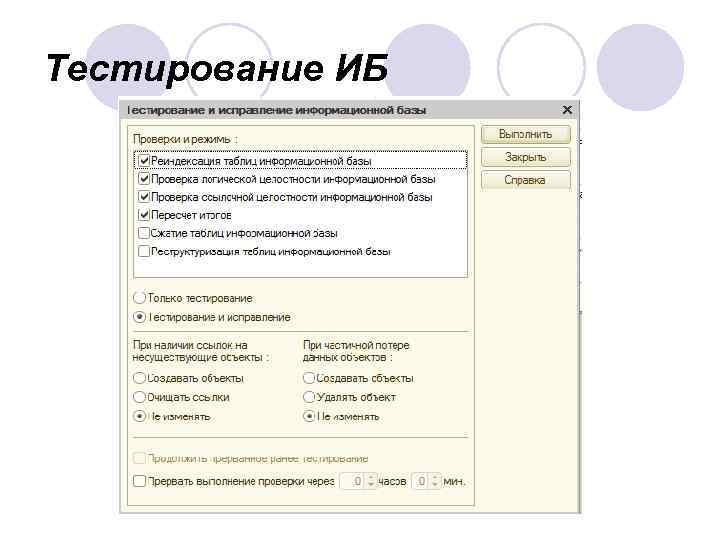Click the мин. number input field
Image resolution: width=720 pixels, height=540 pixels.
click(x=421, y=481)
